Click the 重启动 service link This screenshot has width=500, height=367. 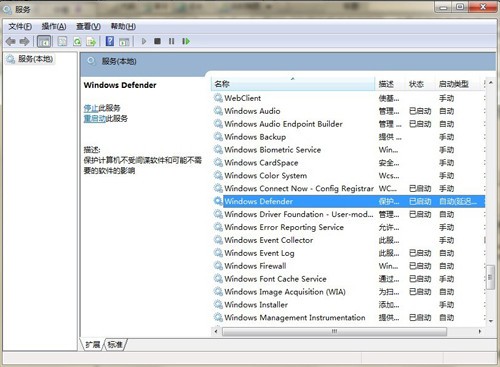tap(95, 118)
